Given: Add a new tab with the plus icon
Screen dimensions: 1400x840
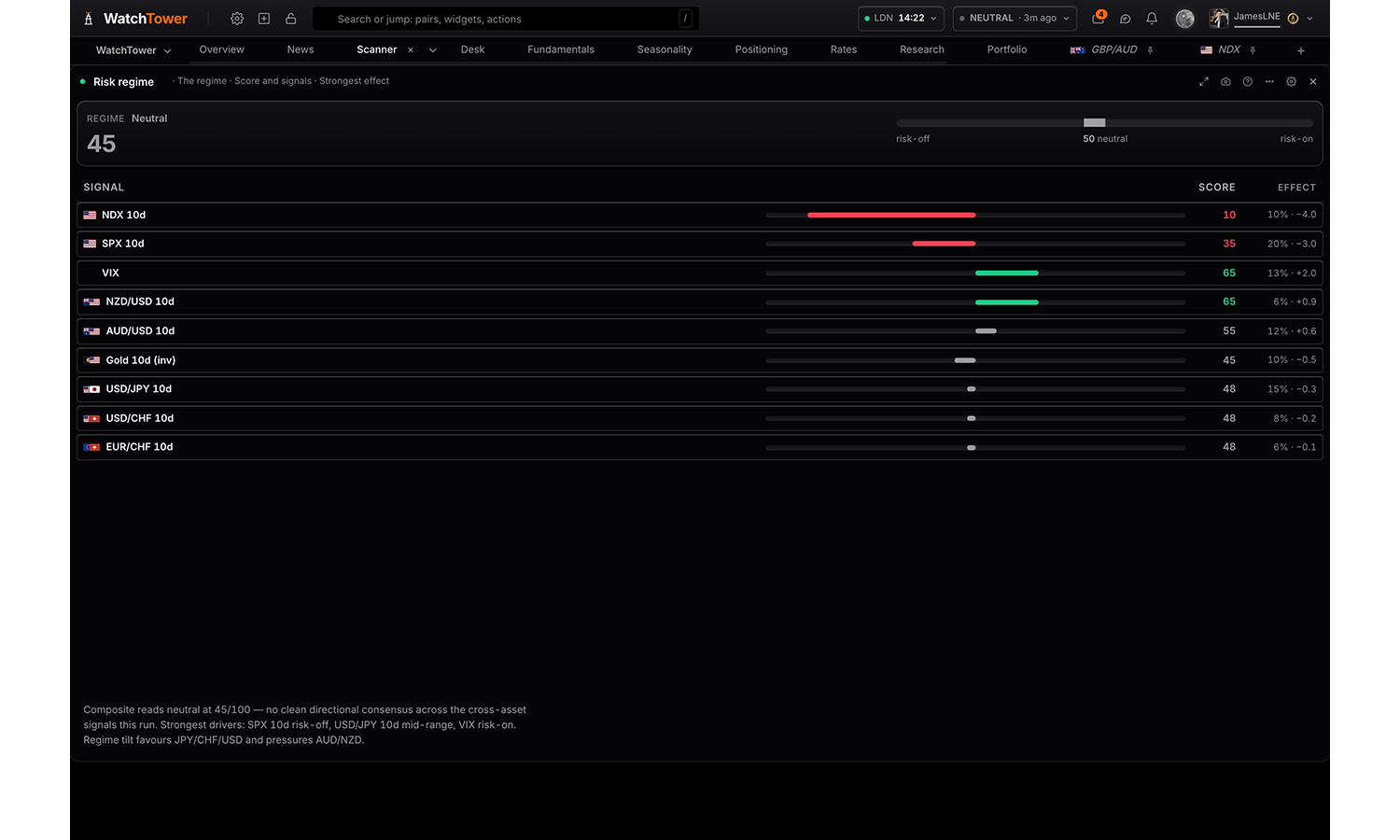Looking at the screenshot, I should click(1301, 50).
